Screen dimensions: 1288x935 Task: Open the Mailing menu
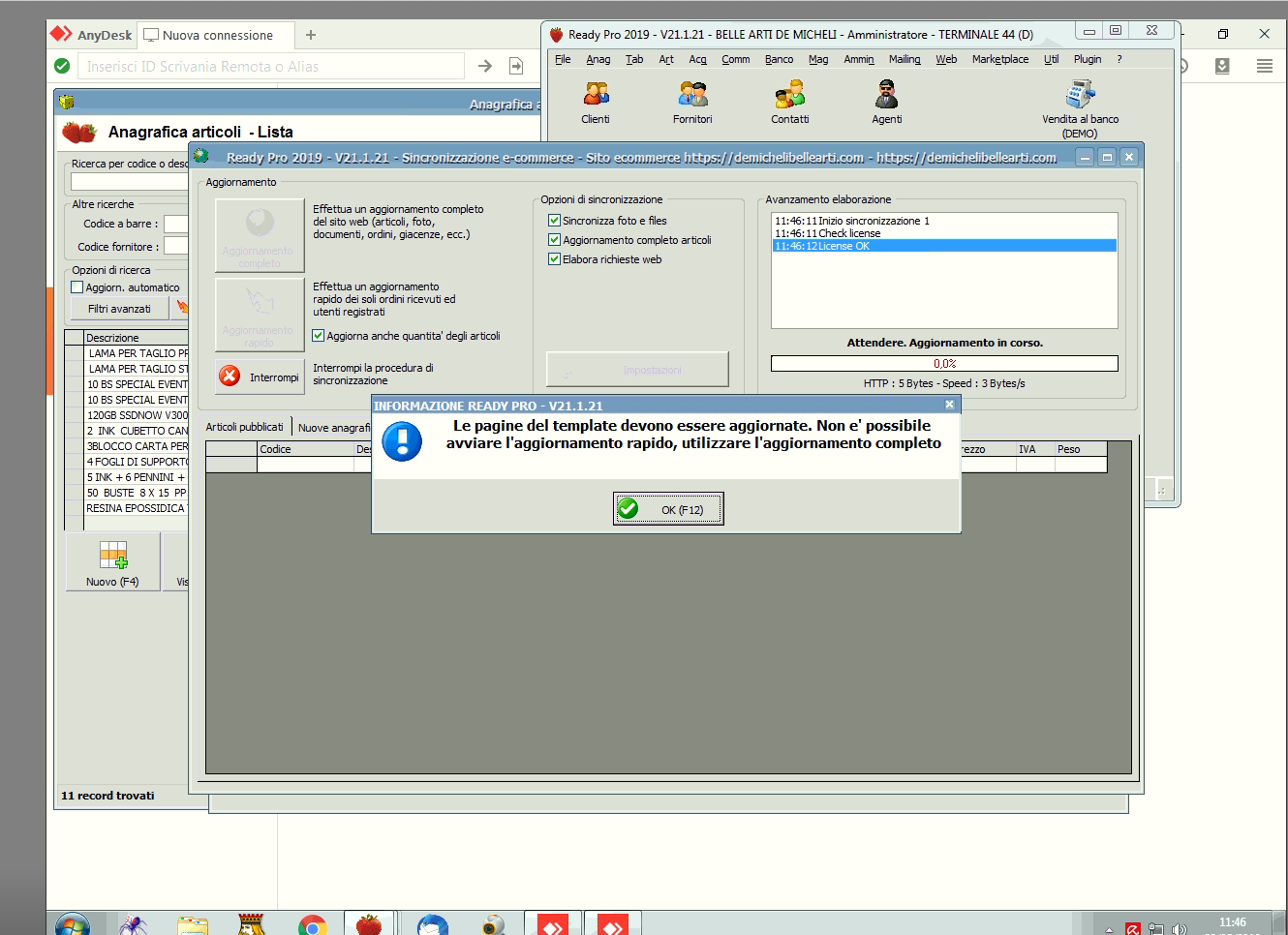(x=905, y=59)
